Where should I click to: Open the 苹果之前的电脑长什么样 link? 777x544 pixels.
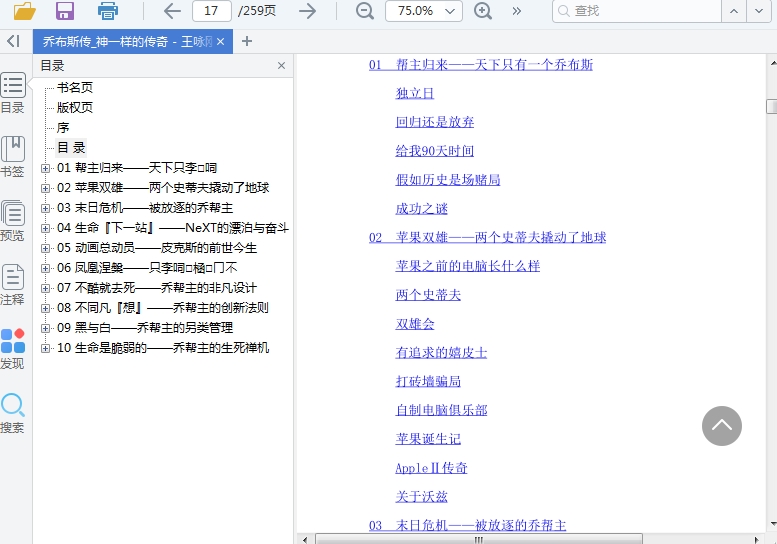click(468, 266)
